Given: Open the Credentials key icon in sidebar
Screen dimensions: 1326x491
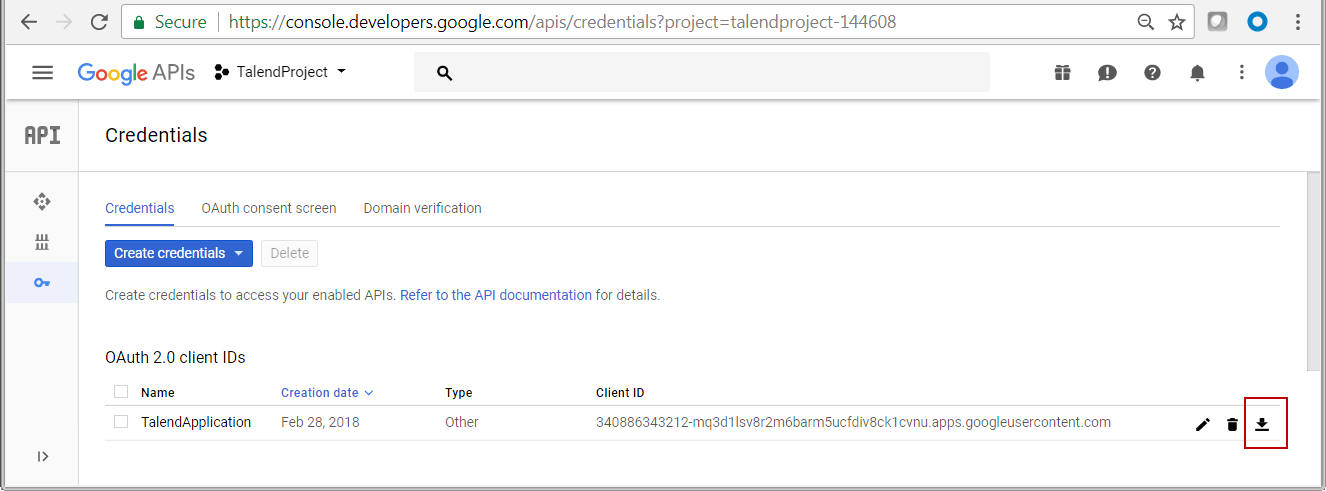Looking at the screenshot, I should click(x=41, y=283).
